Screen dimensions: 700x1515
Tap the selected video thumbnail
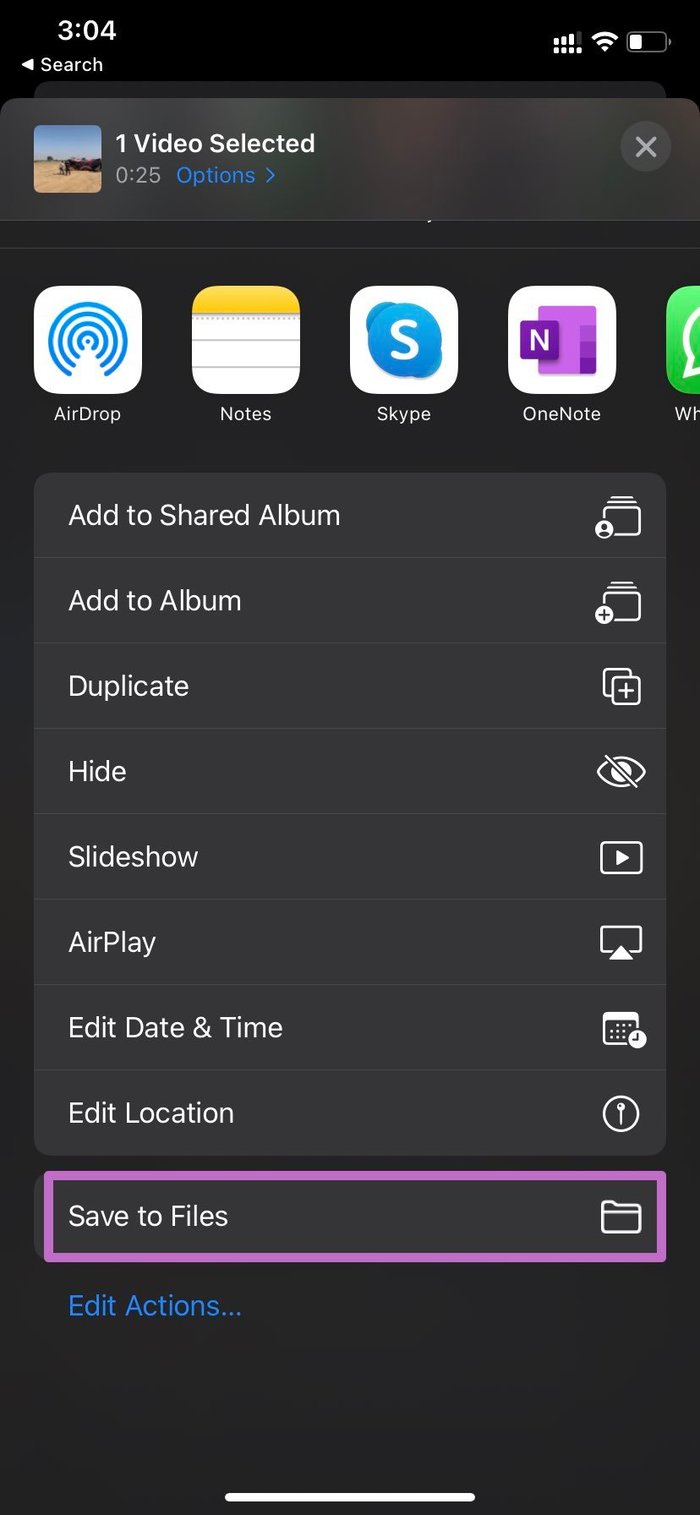pyautogui.click(x=67, y=159)
